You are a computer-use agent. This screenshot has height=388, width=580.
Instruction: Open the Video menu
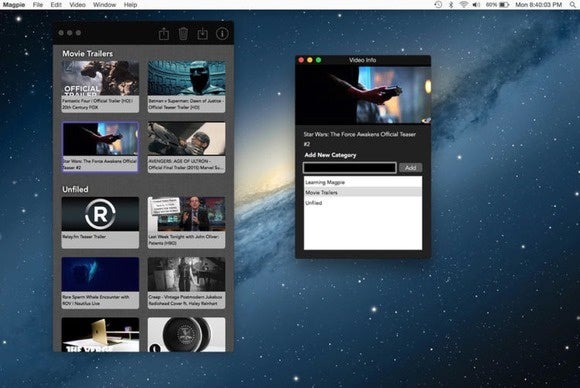click(77, 5)
